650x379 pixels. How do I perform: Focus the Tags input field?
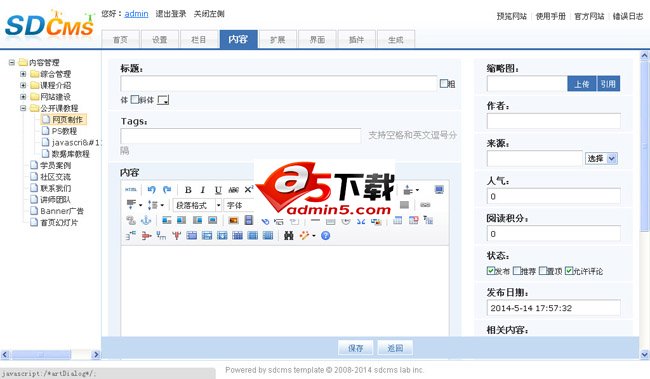(x=241, y=136)
